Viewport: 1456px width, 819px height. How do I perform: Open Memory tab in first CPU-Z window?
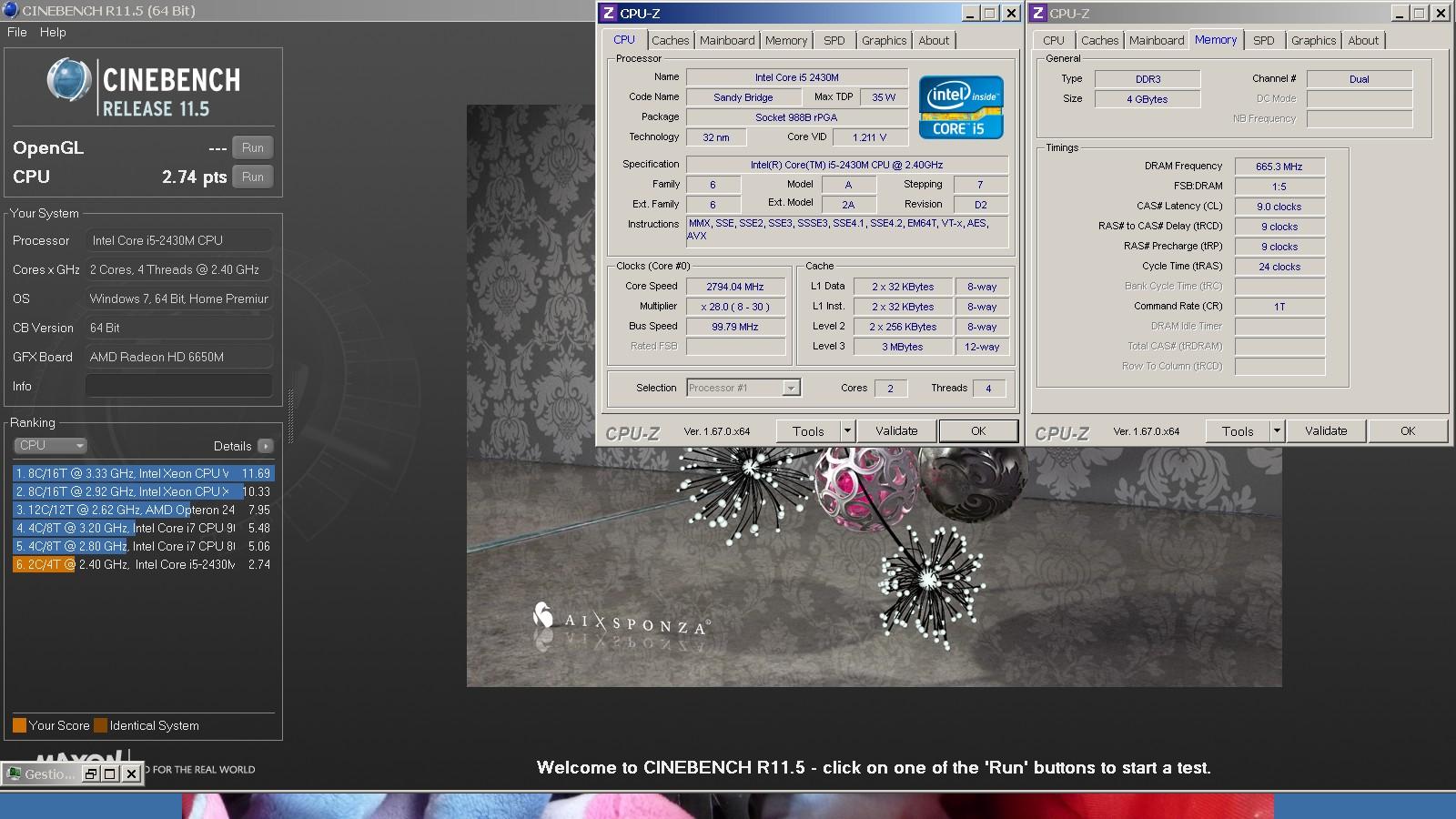click(786, 40)
